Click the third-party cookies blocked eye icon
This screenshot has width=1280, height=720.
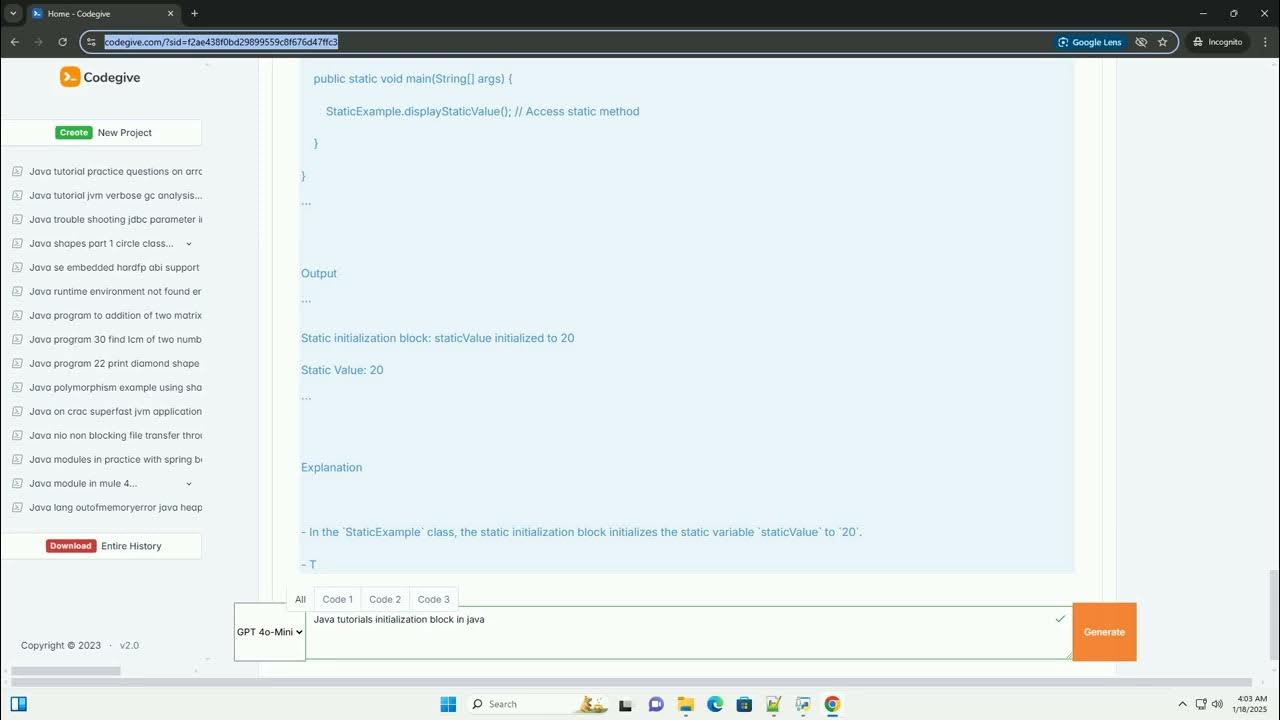tap(1141, 42)
